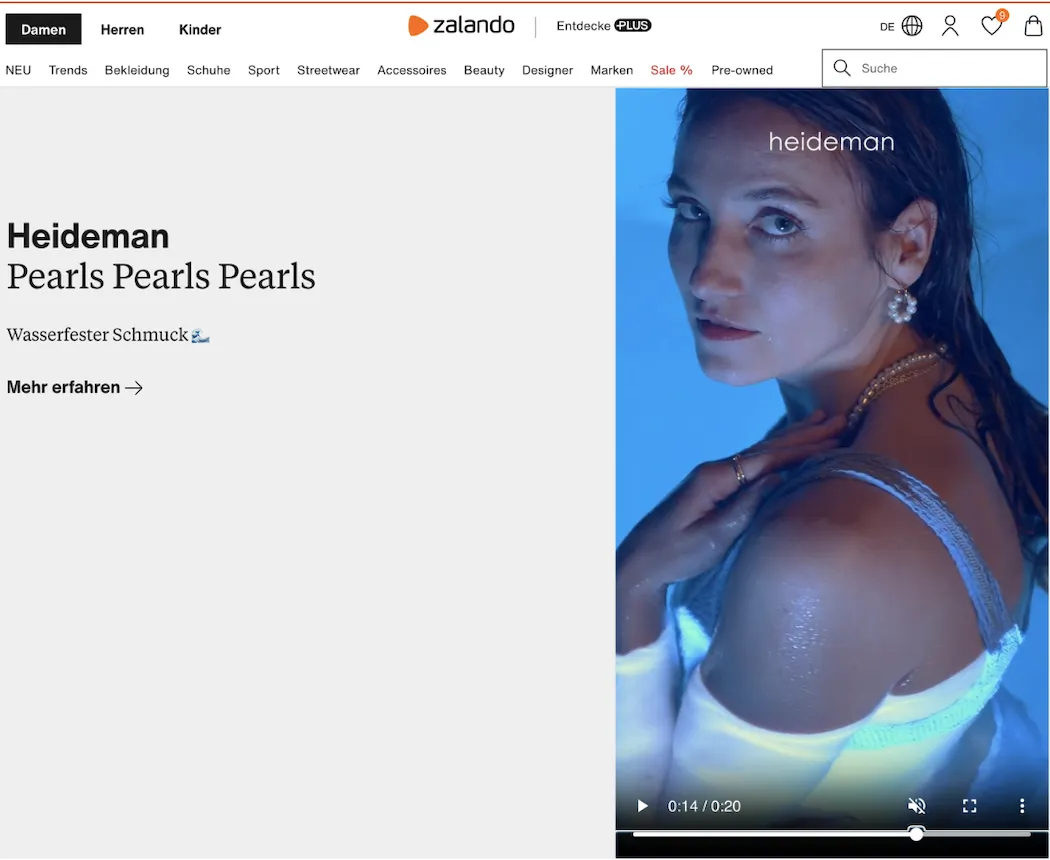Click the search magnifier icon

pos(842,68)
